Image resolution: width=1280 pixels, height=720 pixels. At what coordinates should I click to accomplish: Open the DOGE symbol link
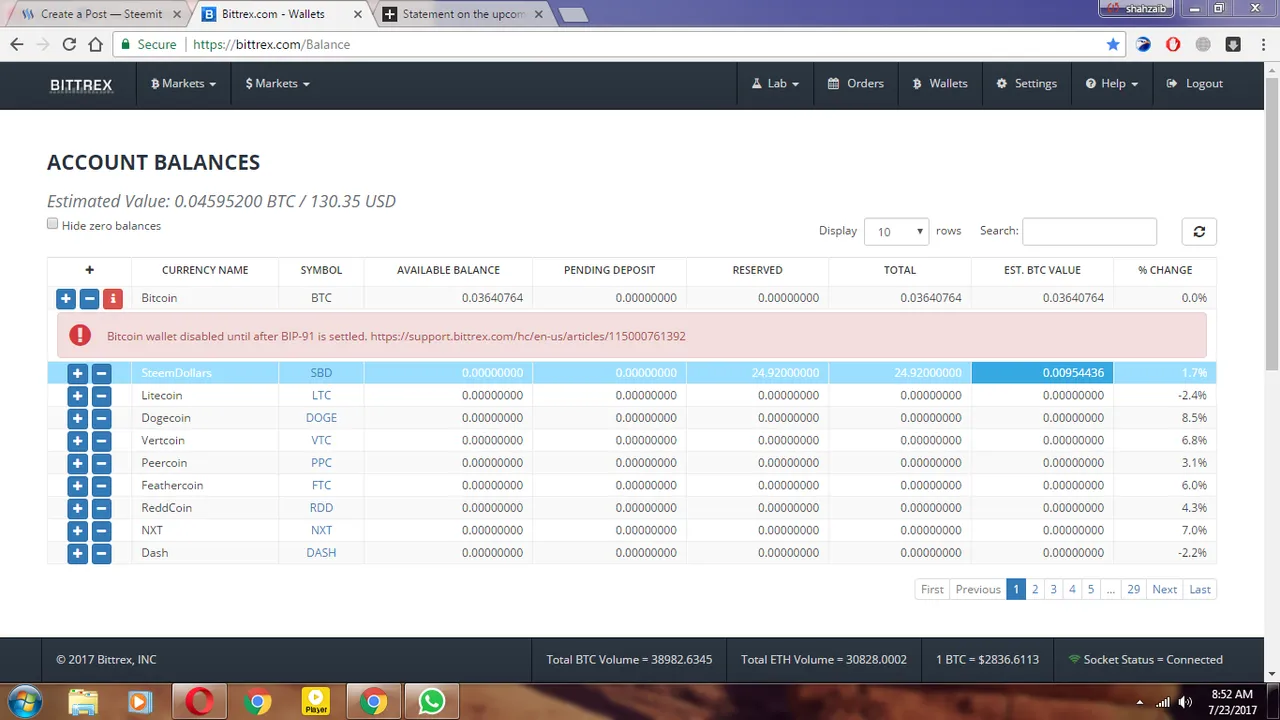coord(321,418)
